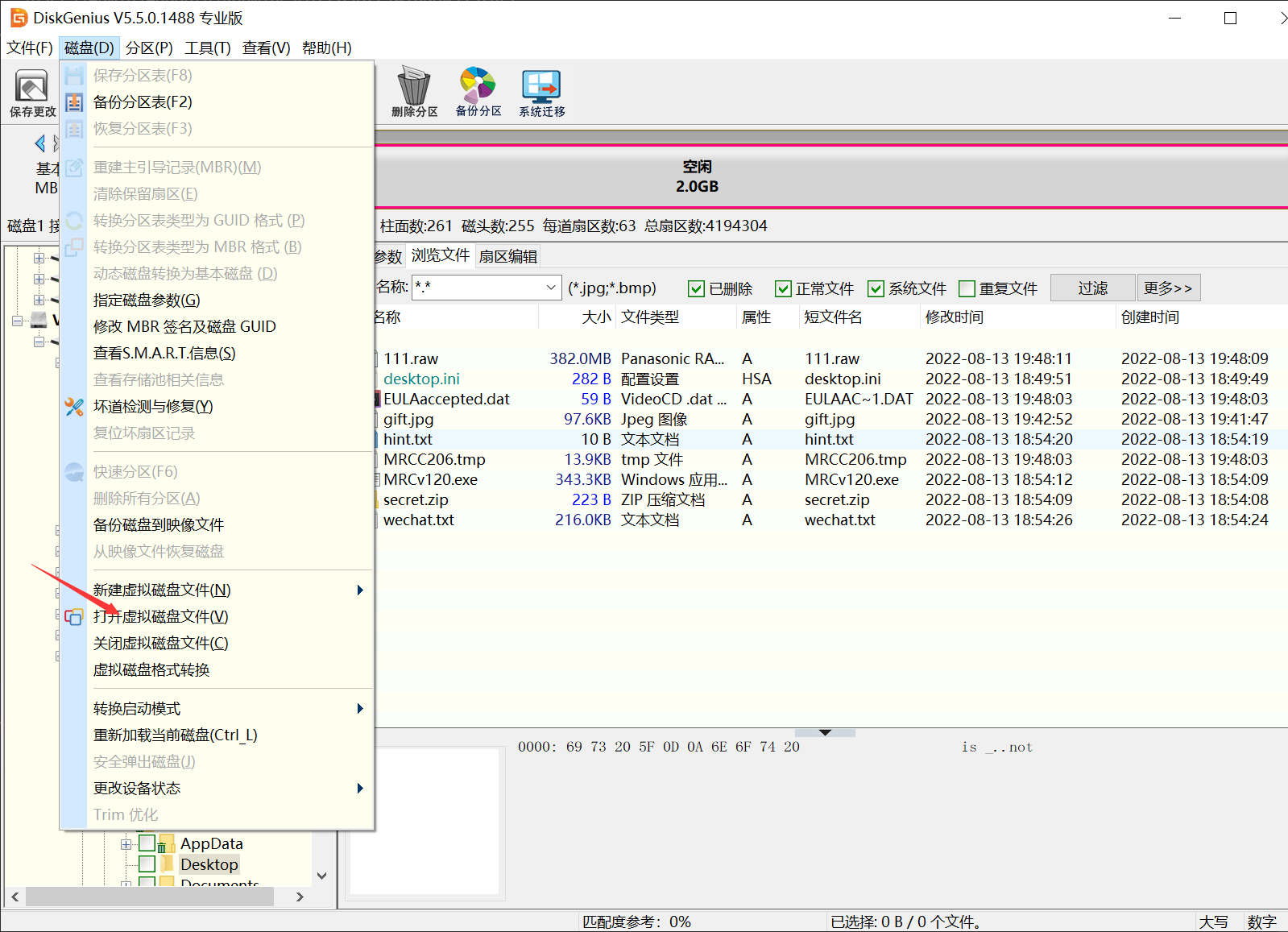This screenshot has width=1288, height=932.
Task: Select 关闭虚拟磁盘文件(C) menu entry
Action: (x=217, y=644)
